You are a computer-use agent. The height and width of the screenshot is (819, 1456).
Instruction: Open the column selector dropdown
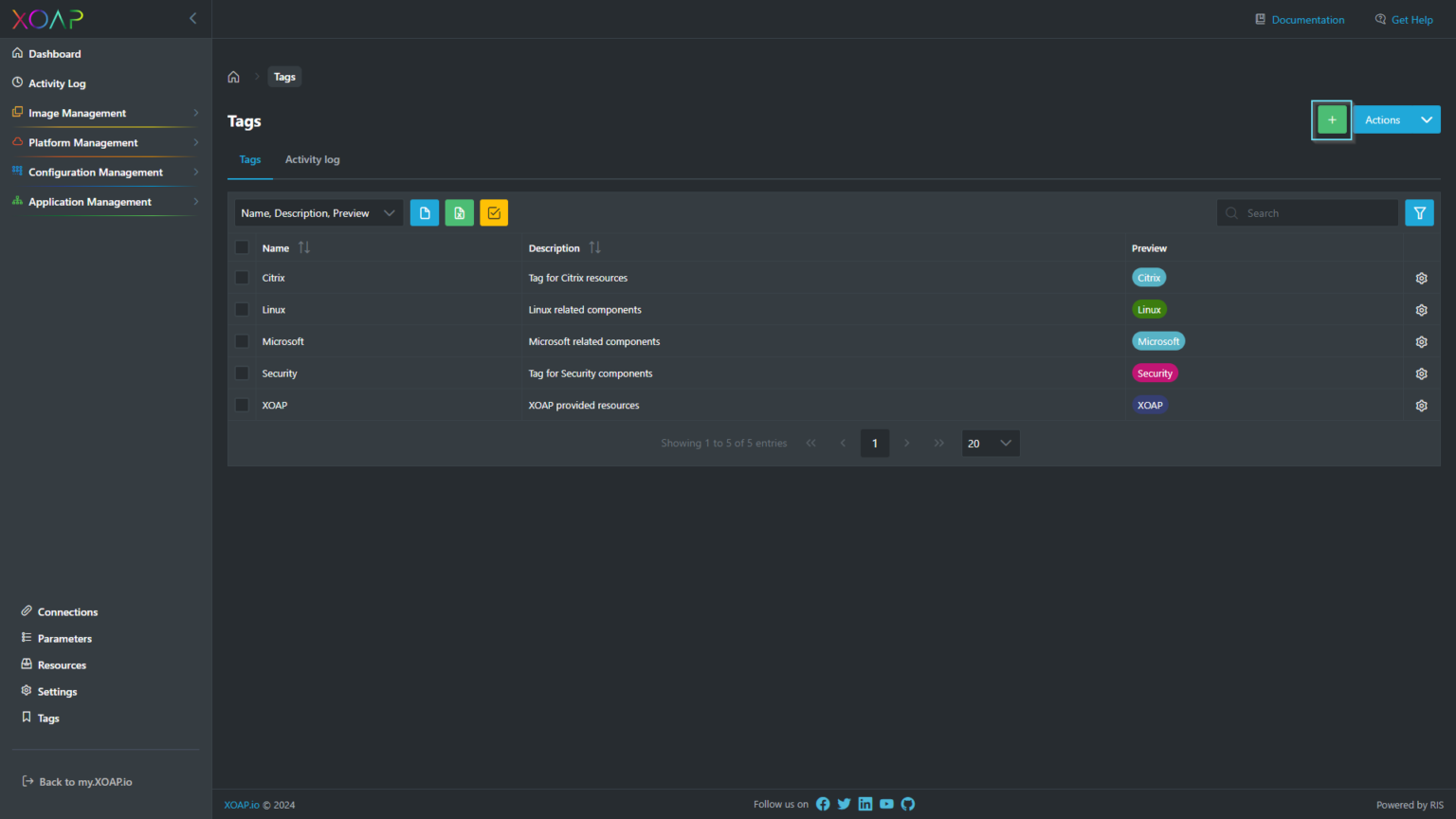318,213
